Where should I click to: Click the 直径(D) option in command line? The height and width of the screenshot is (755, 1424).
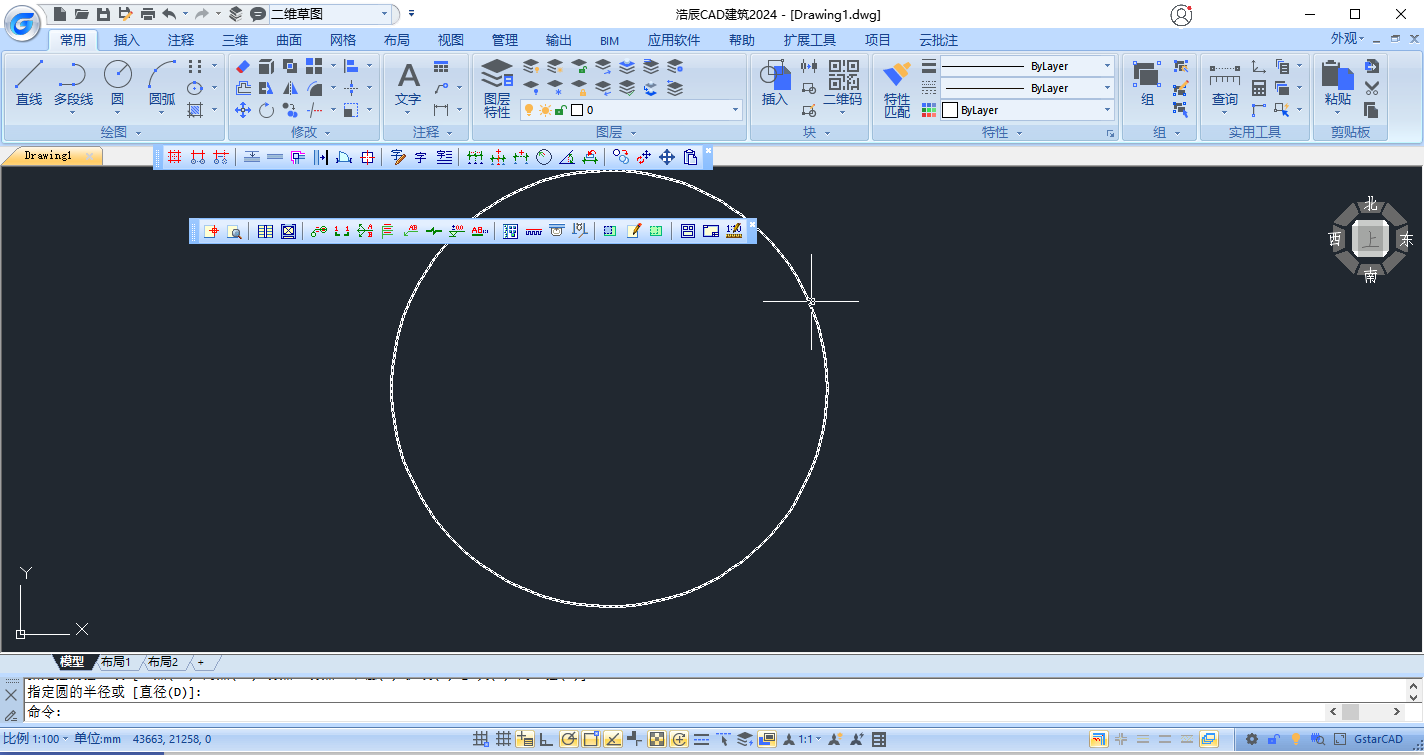[x=165, y=692]
